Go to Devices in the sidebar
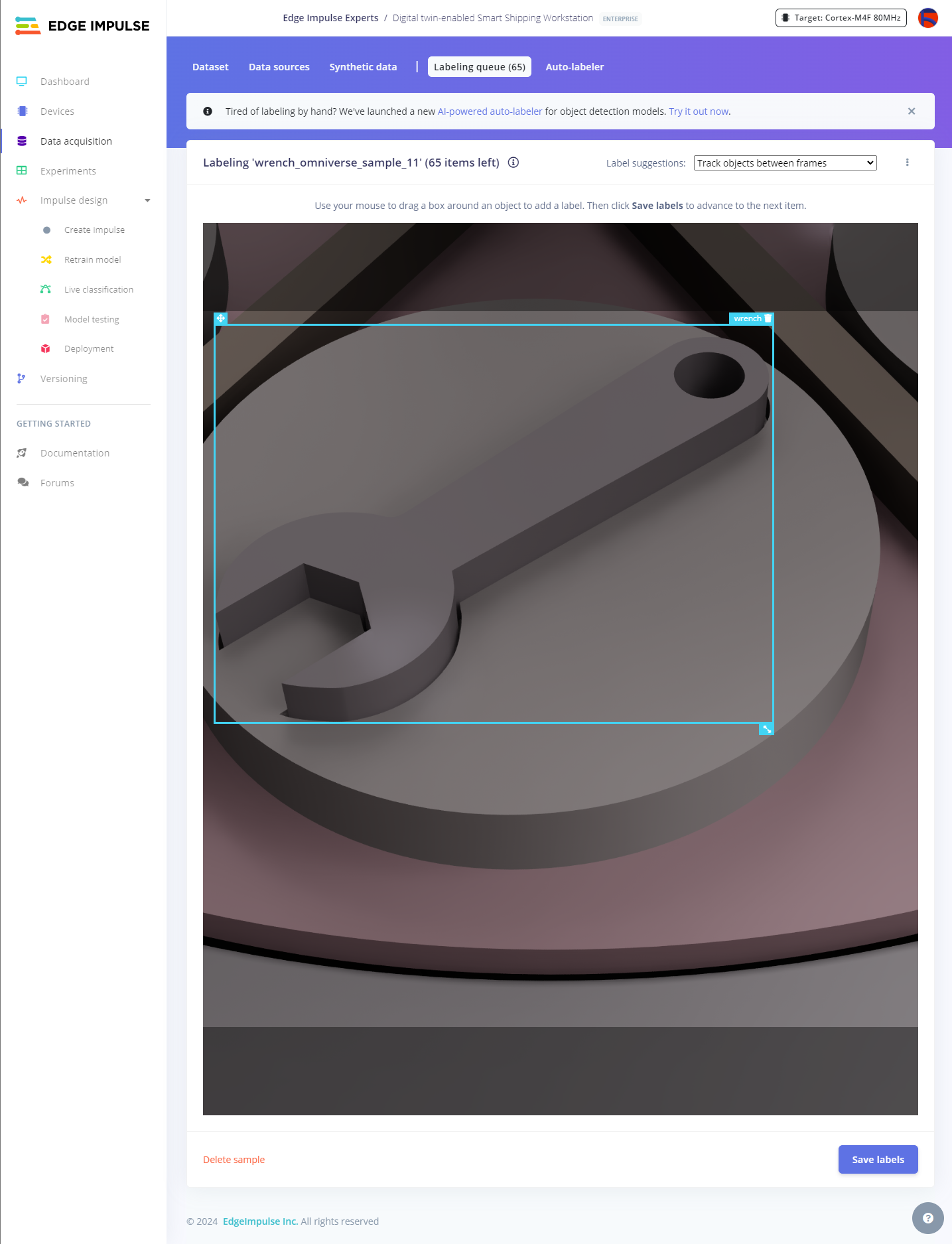 point(57,111)
